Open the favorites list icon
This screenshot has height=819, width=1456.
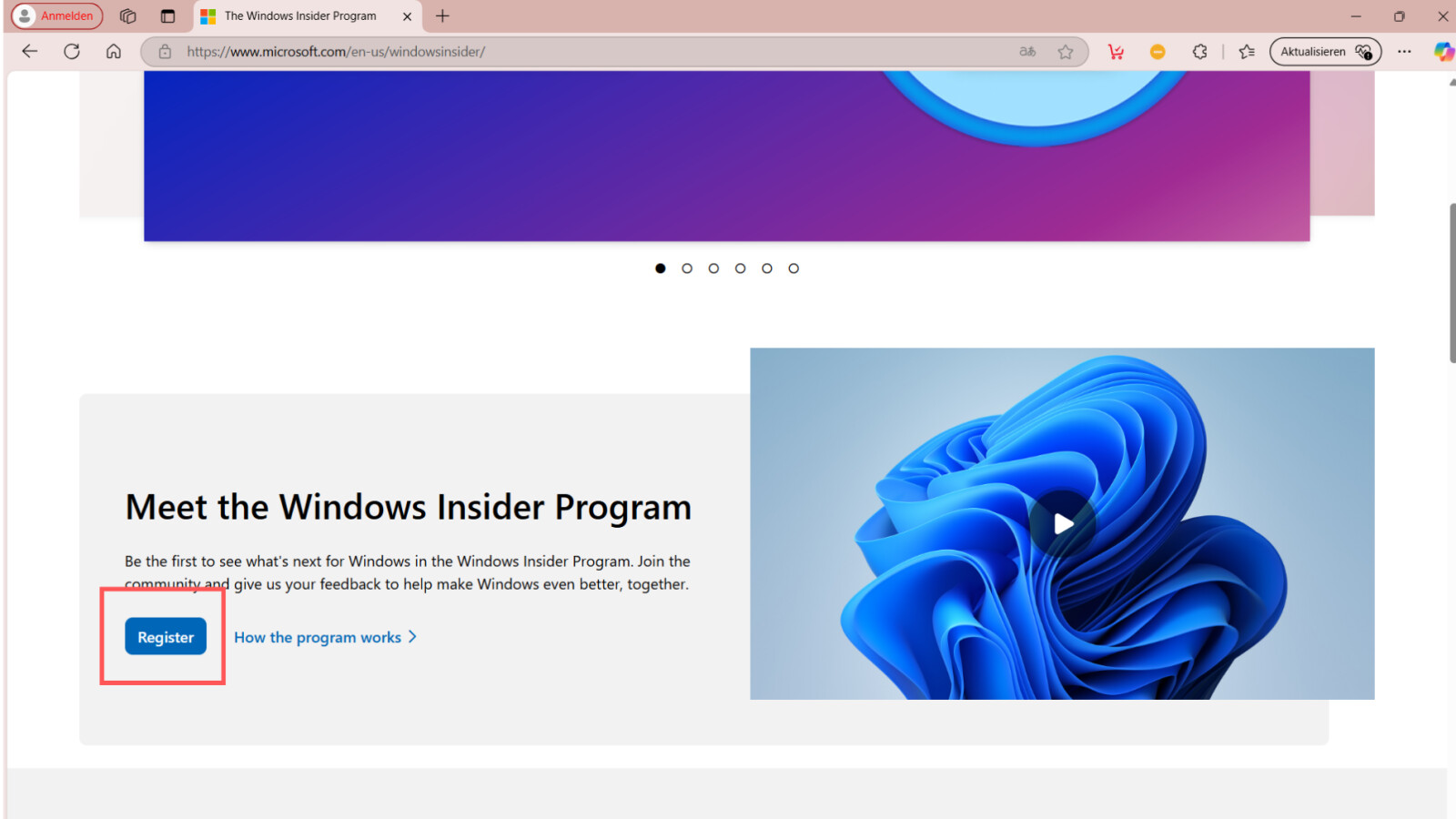point(1247,52)
